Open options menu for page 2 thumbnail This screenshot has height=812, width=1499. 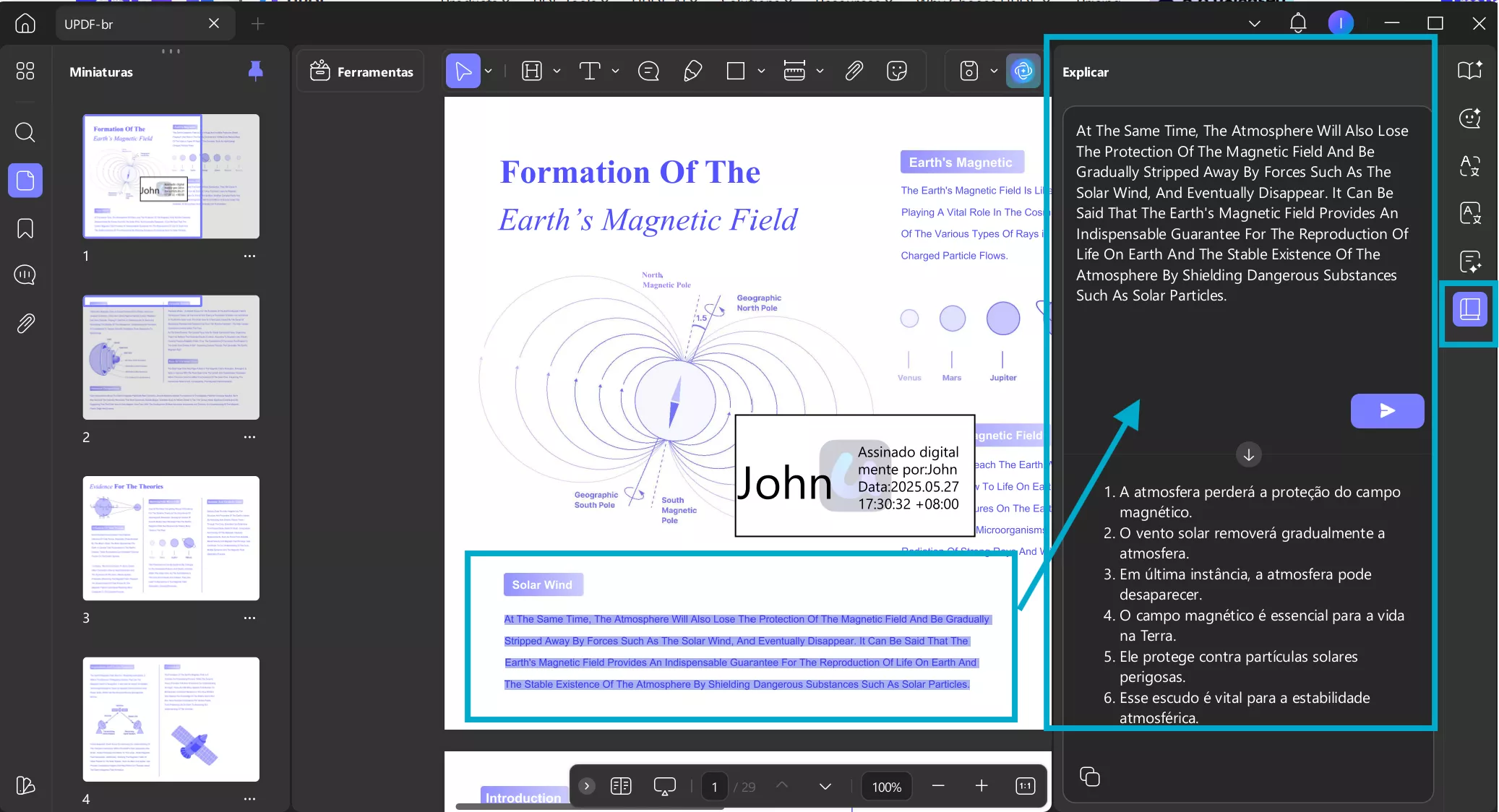click(249, 437)
